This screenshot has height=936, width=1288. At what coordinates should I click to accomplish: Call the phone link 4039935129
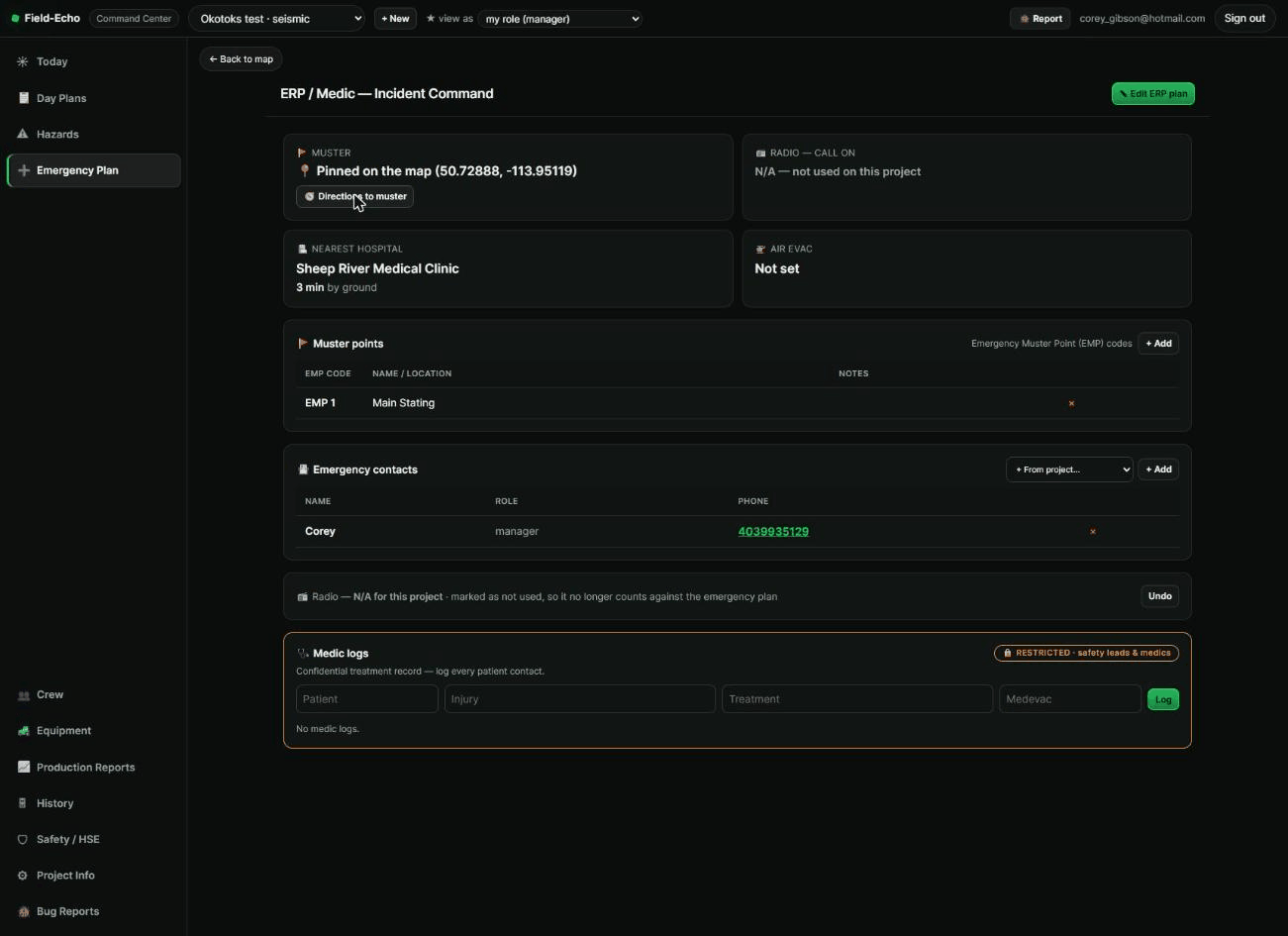click(x=773, y=532)
